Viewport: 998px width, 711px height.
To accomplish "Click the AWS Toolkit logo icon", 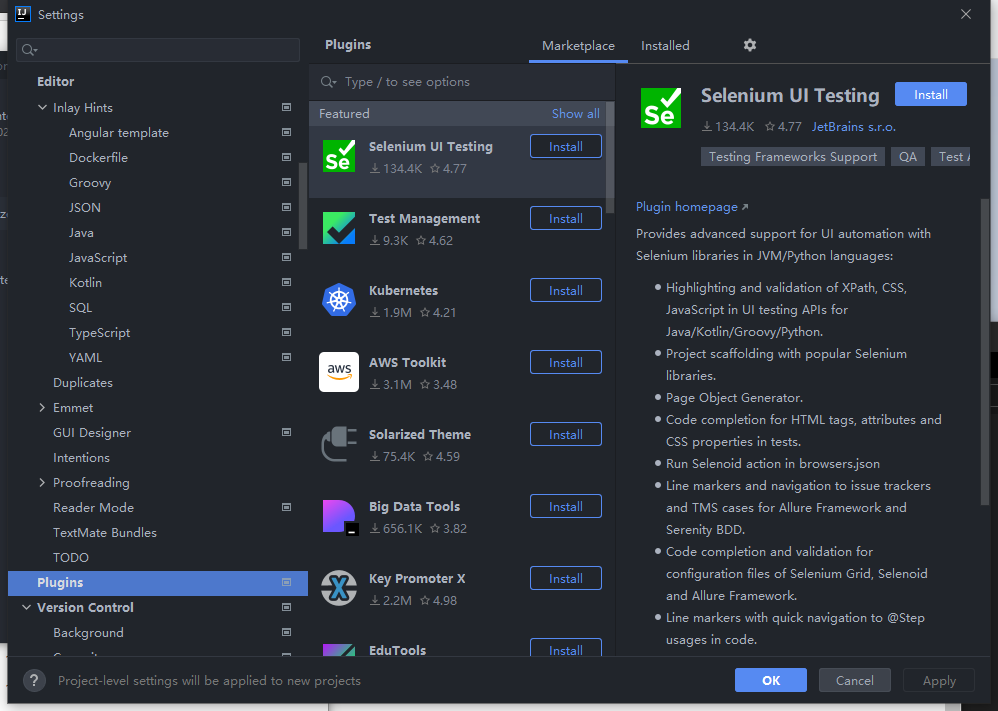I will (339, 372).
